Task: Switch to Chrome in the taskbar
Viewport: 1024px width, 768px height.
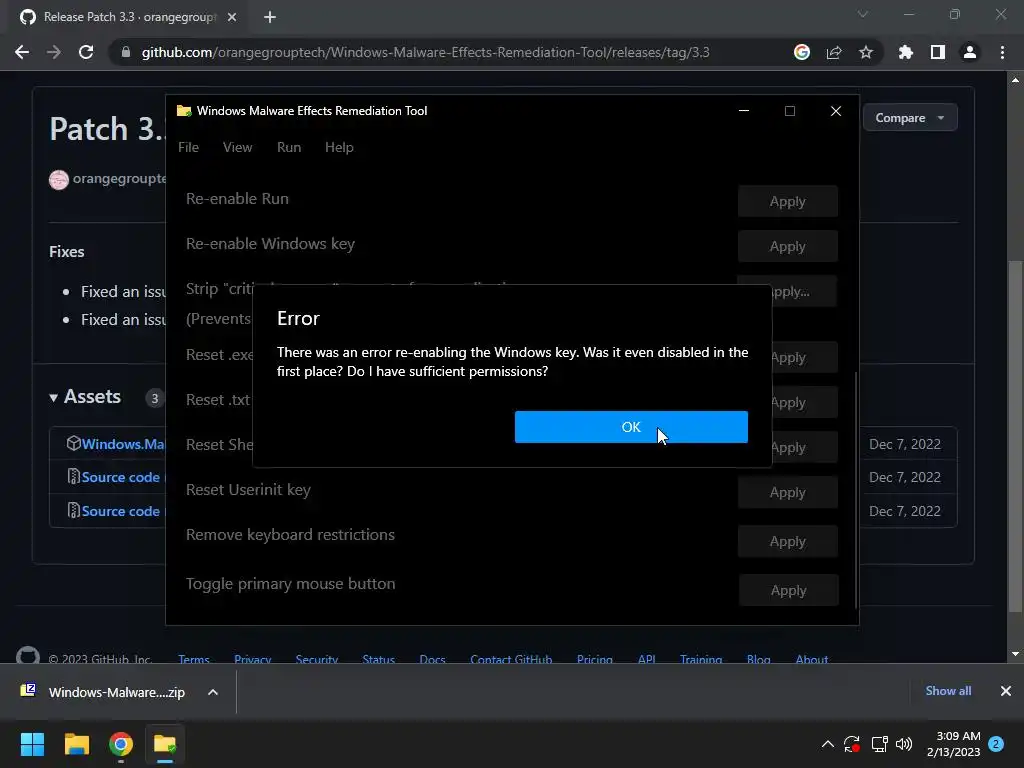Action: pyautogui.click(x=121, y=744)
